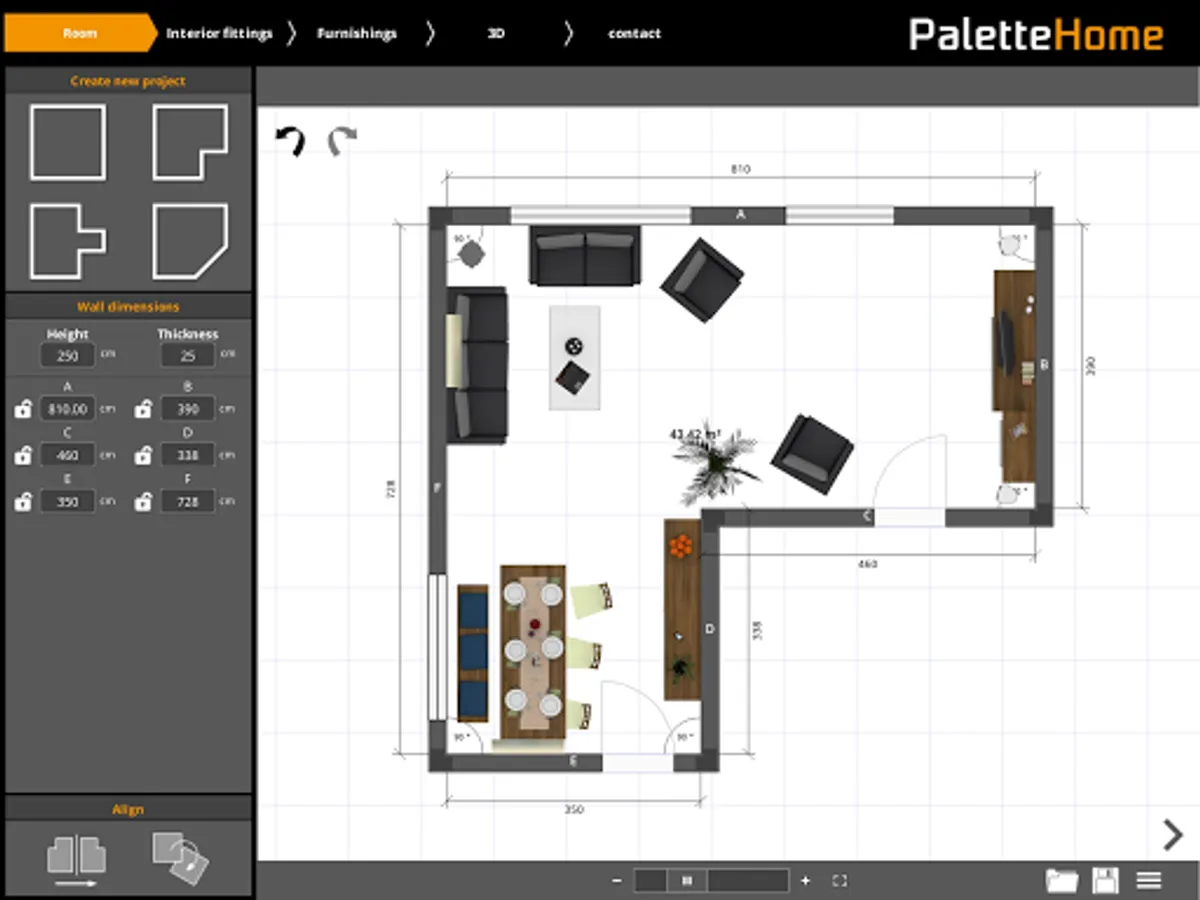Toggle the lock for wall C
This screenshot has width=1200, height=900.
point(22,456)
